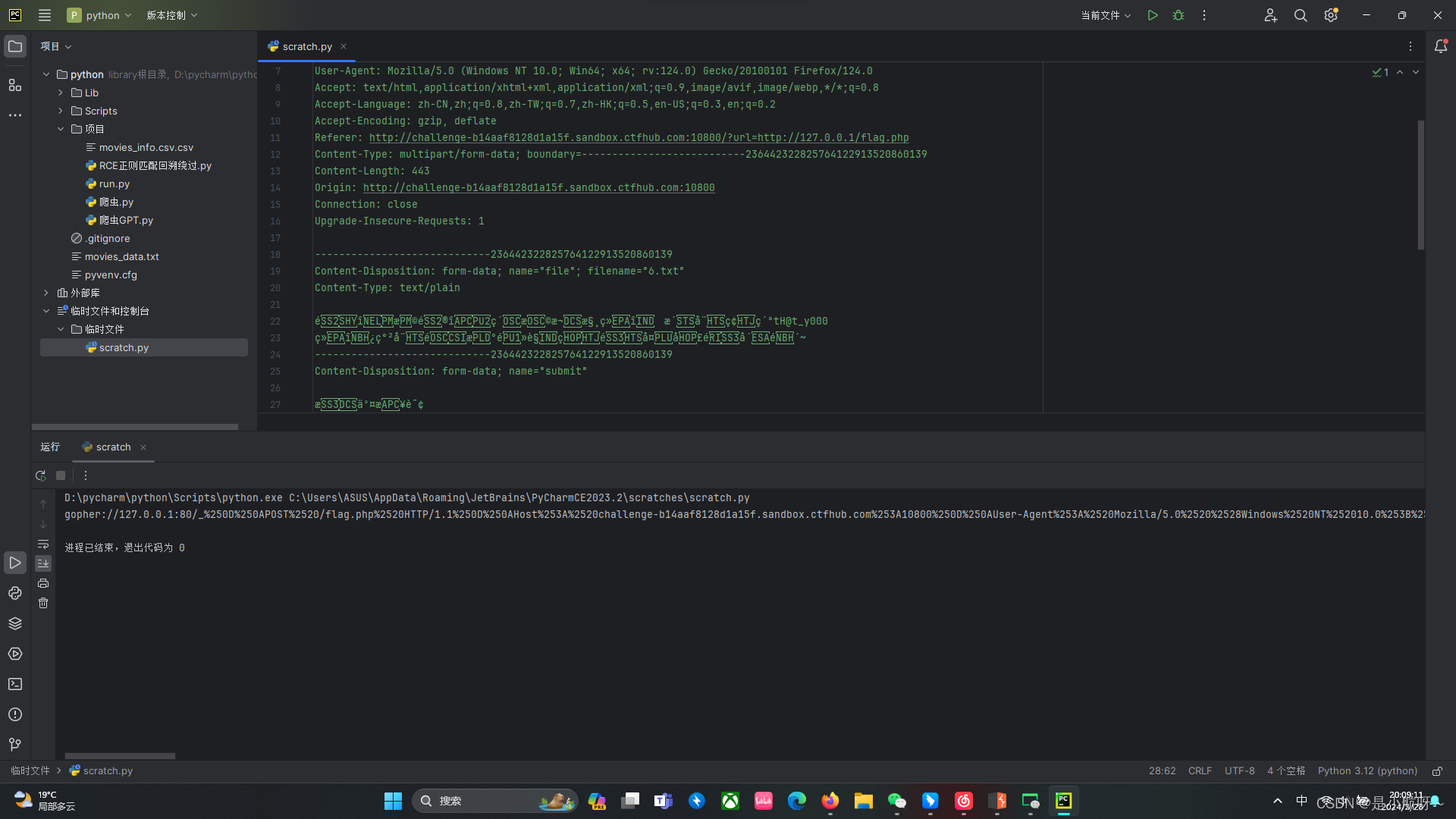Open IDE Settings via the gear icon

click(x=1331, y=15)
